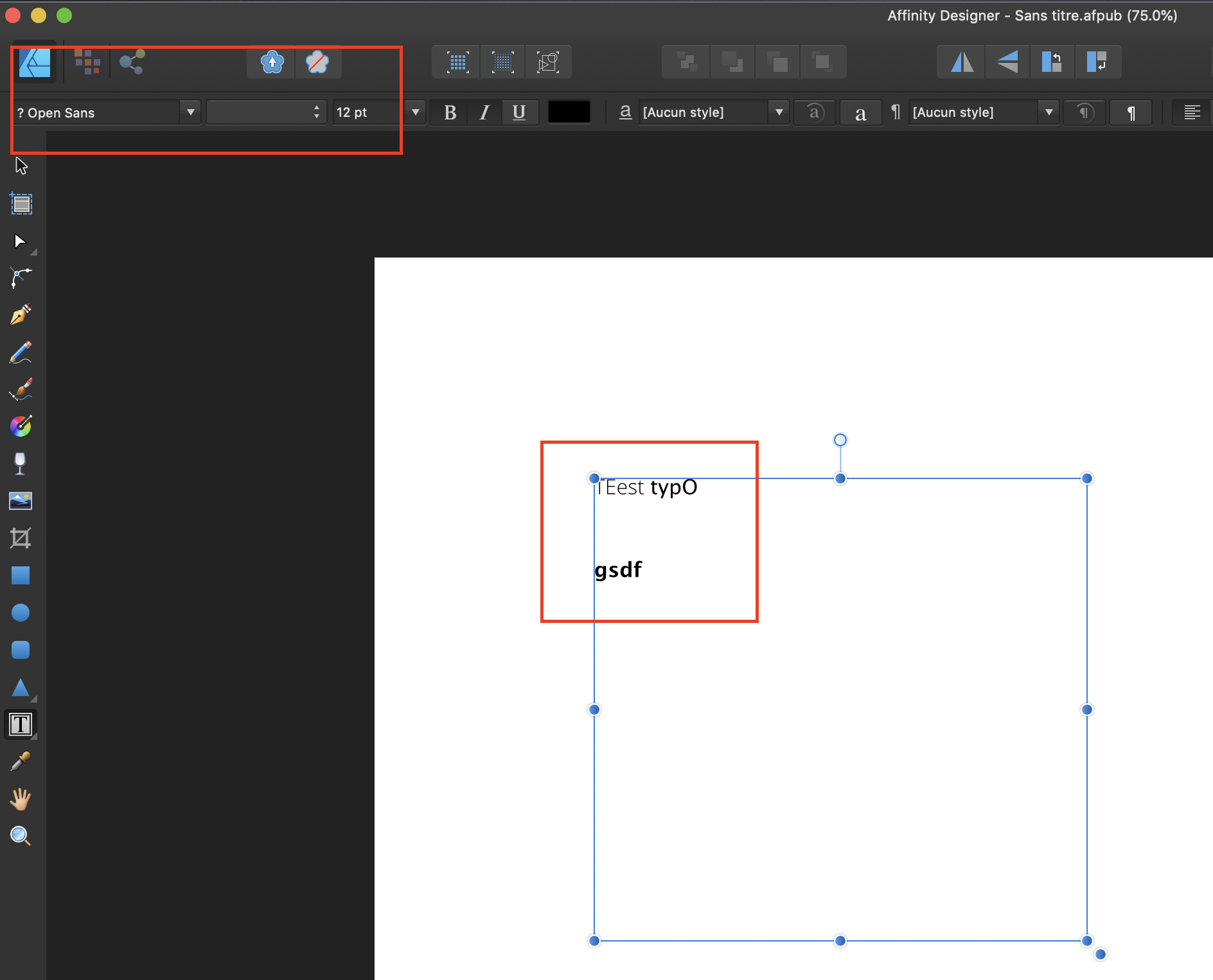Click the text frame rotation handle
The width and height of the screenshot is (1213, 980).
(840, 440)
